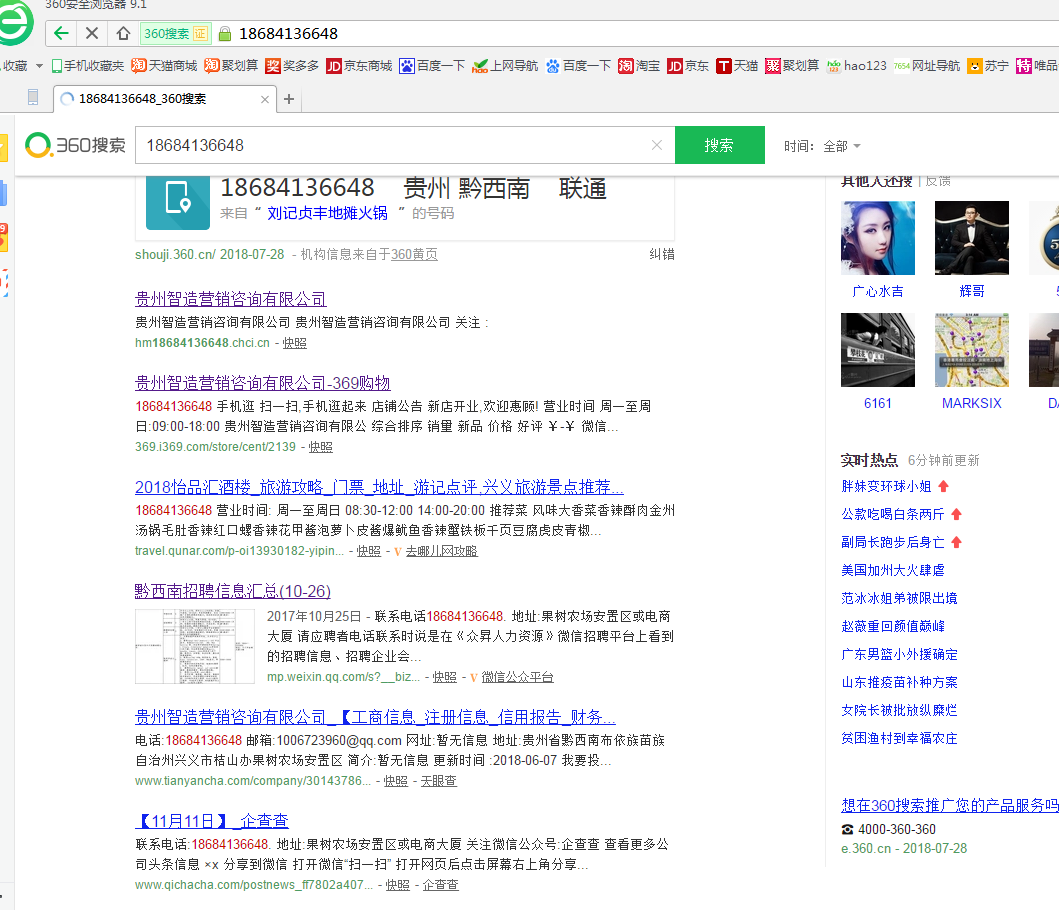Open the 京东商城 bookmark

(x=359, y=66)
